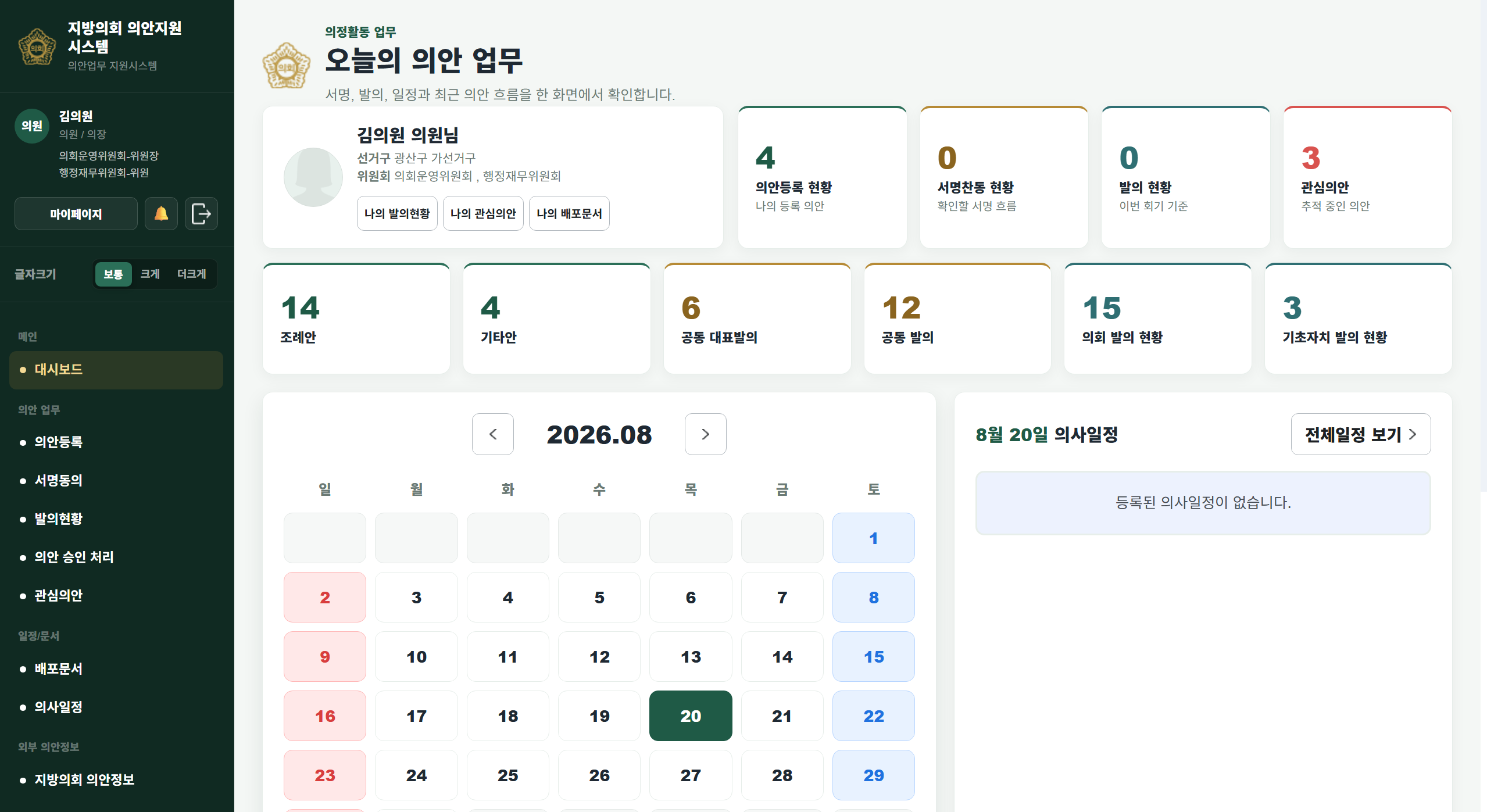Click 등록된 의사일정이 없습니다 notice
1487x812 pixels.
coord(1203,503)
